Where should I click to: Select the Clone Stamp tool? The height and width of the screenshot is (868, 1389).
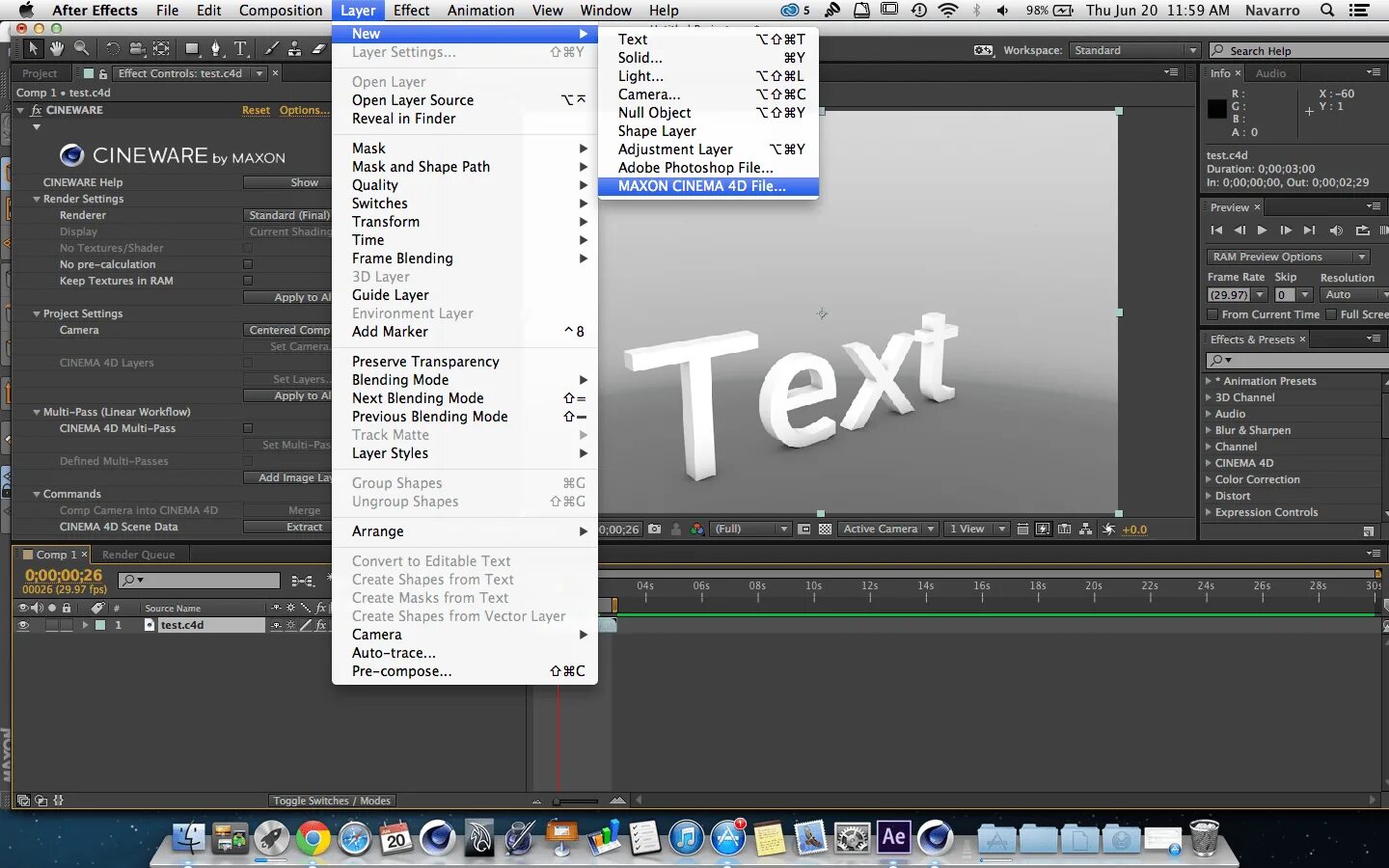tap(294, 49)
